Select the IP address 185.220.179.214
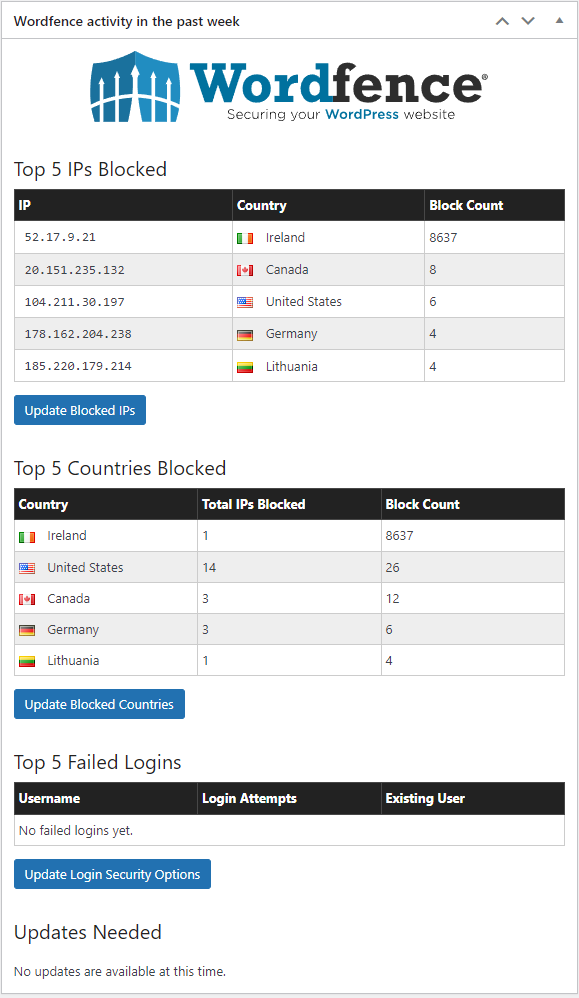 click(78, 367)
